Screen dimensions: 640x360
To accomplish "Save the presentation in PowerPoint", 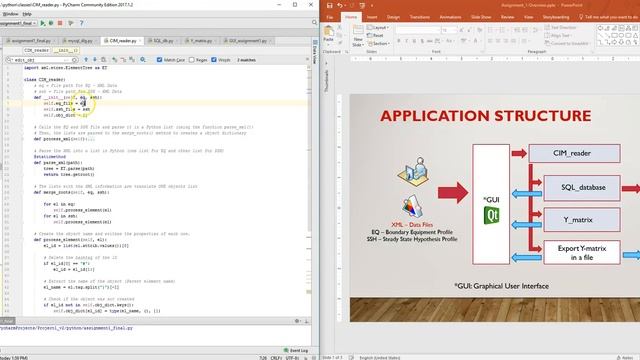I will click(329, 5).
